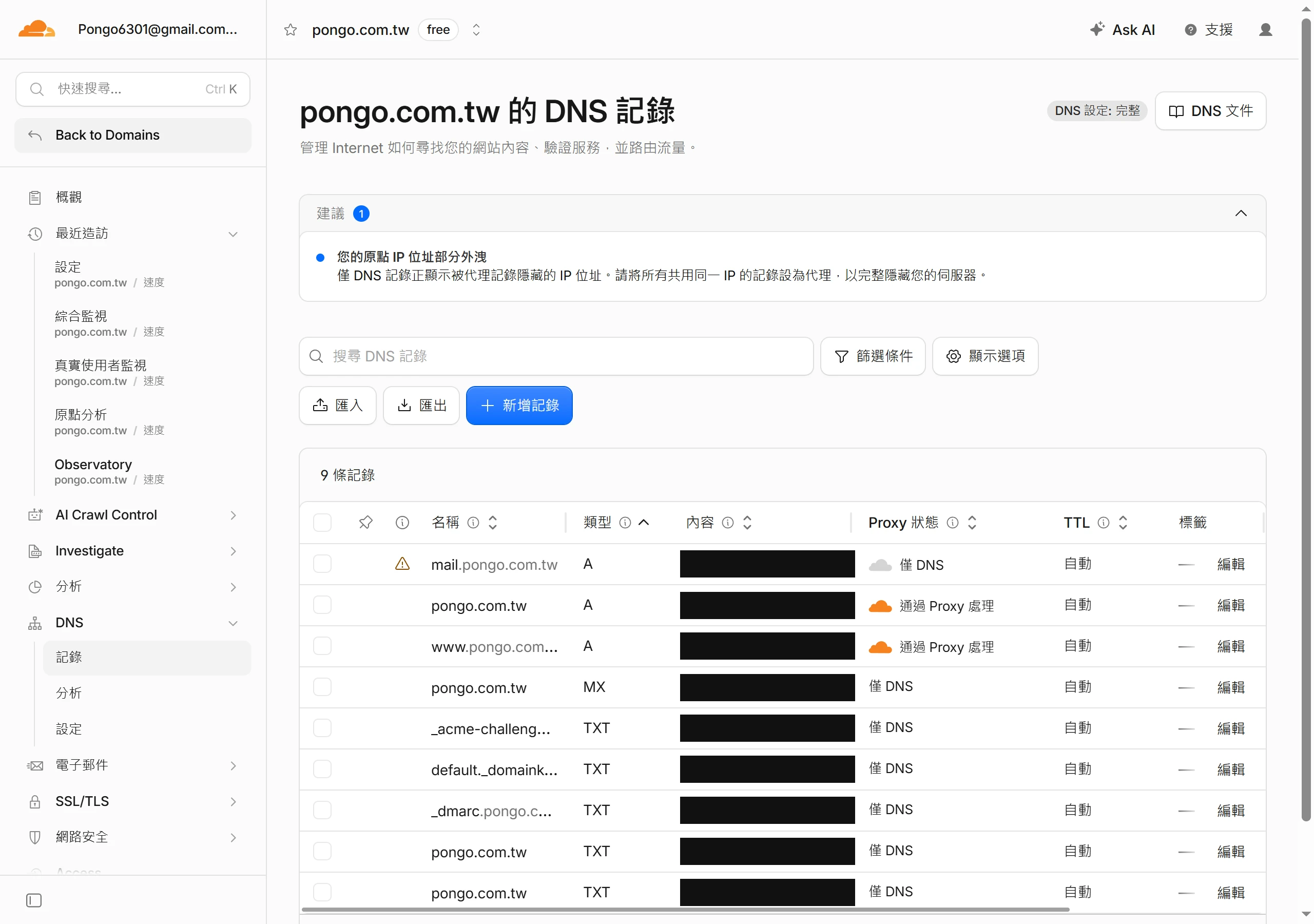Check the MX record checkbox
Screen dimensions: 1314x924
(322, 687)
